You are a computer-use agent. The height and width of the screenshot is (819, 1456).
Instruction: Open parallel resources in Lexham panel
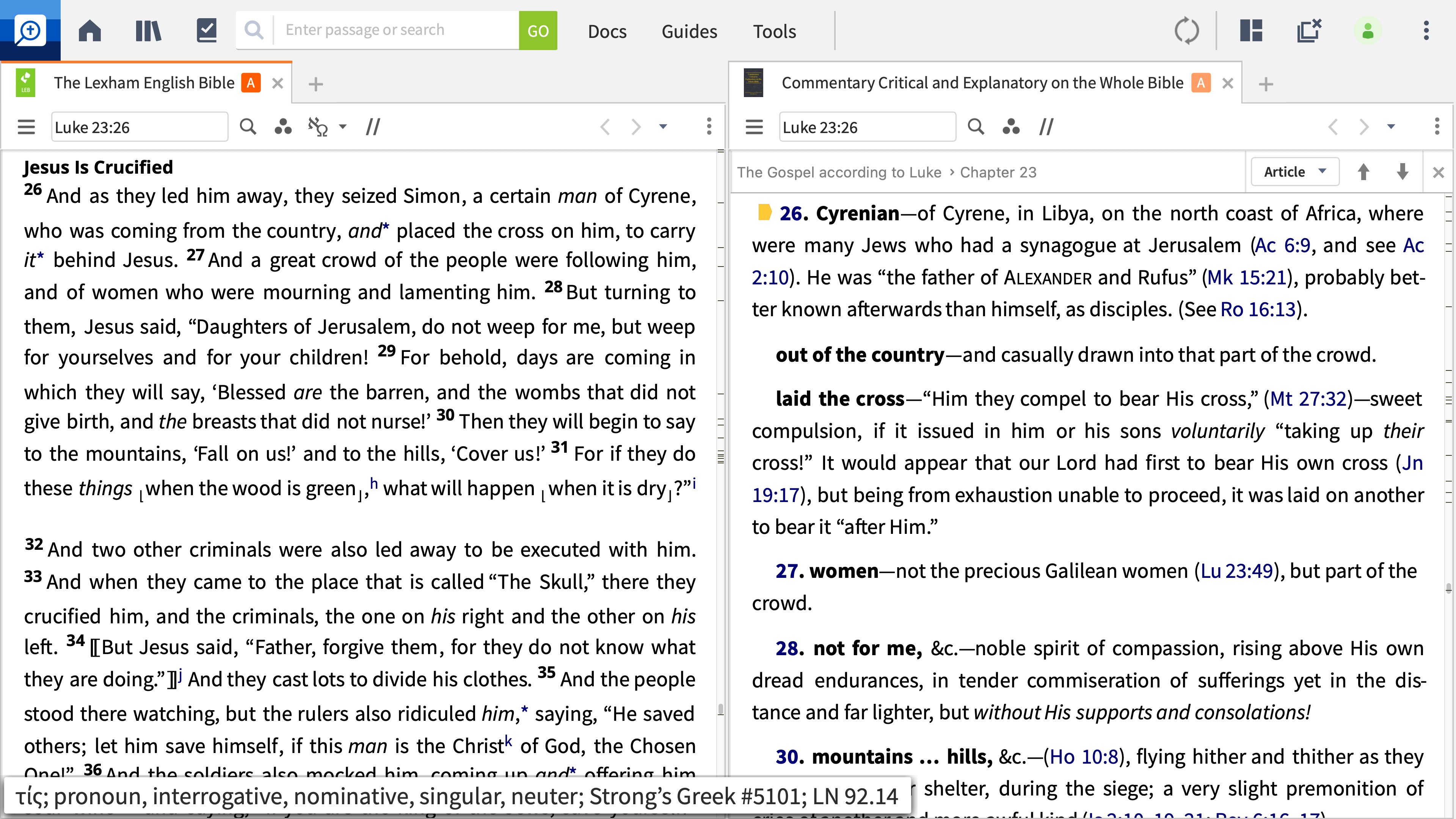click(x=373, y=127)
